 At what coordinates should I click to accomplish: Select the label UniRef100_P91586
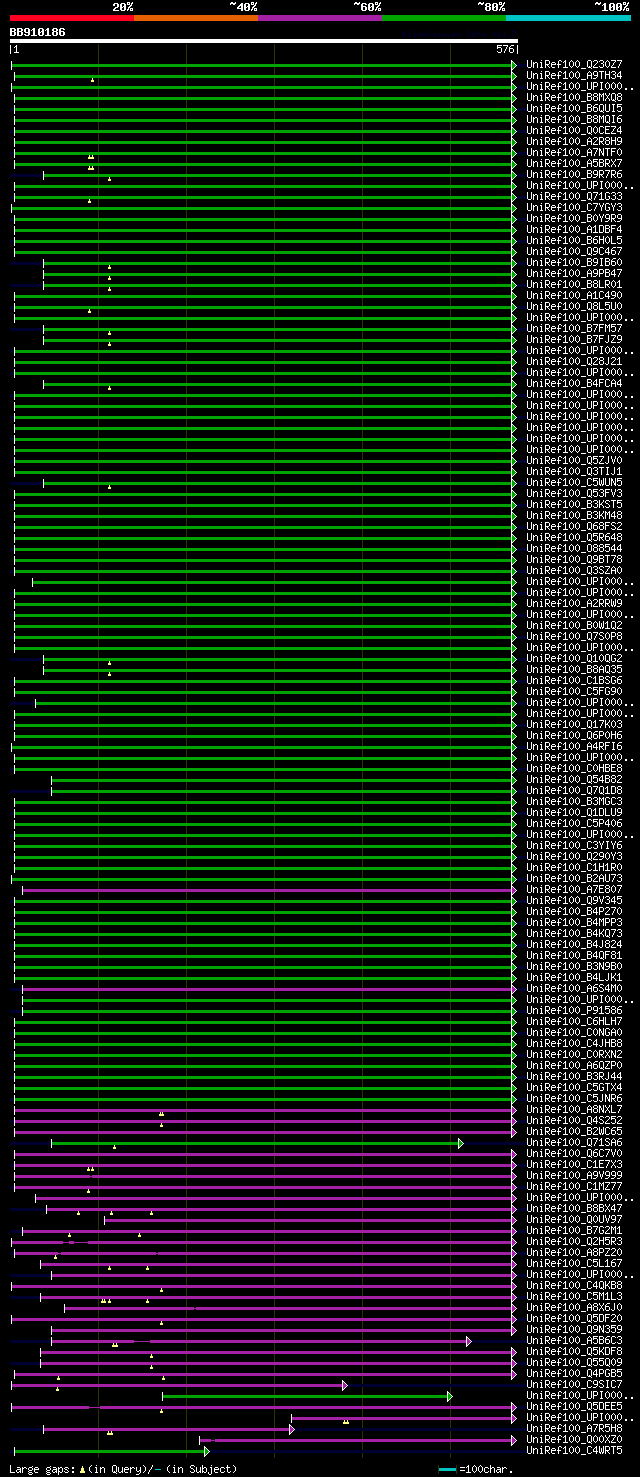(574, 1010)
